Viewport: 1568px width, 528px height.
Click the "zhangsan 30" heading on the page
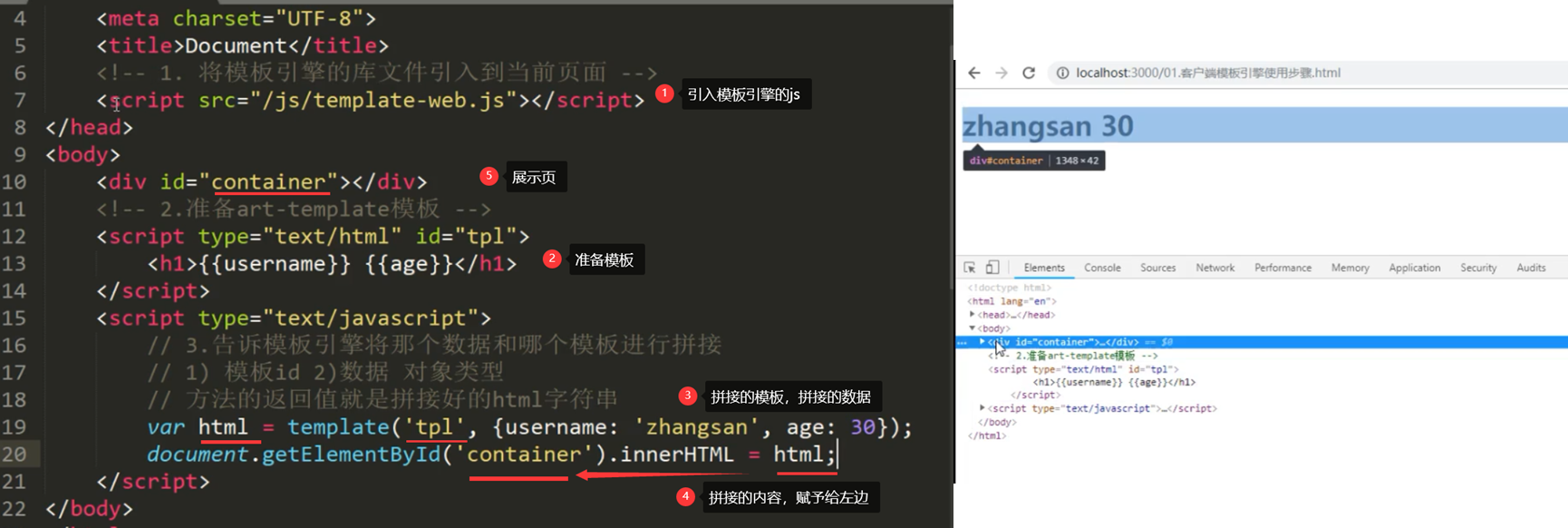coord(1048,125)
